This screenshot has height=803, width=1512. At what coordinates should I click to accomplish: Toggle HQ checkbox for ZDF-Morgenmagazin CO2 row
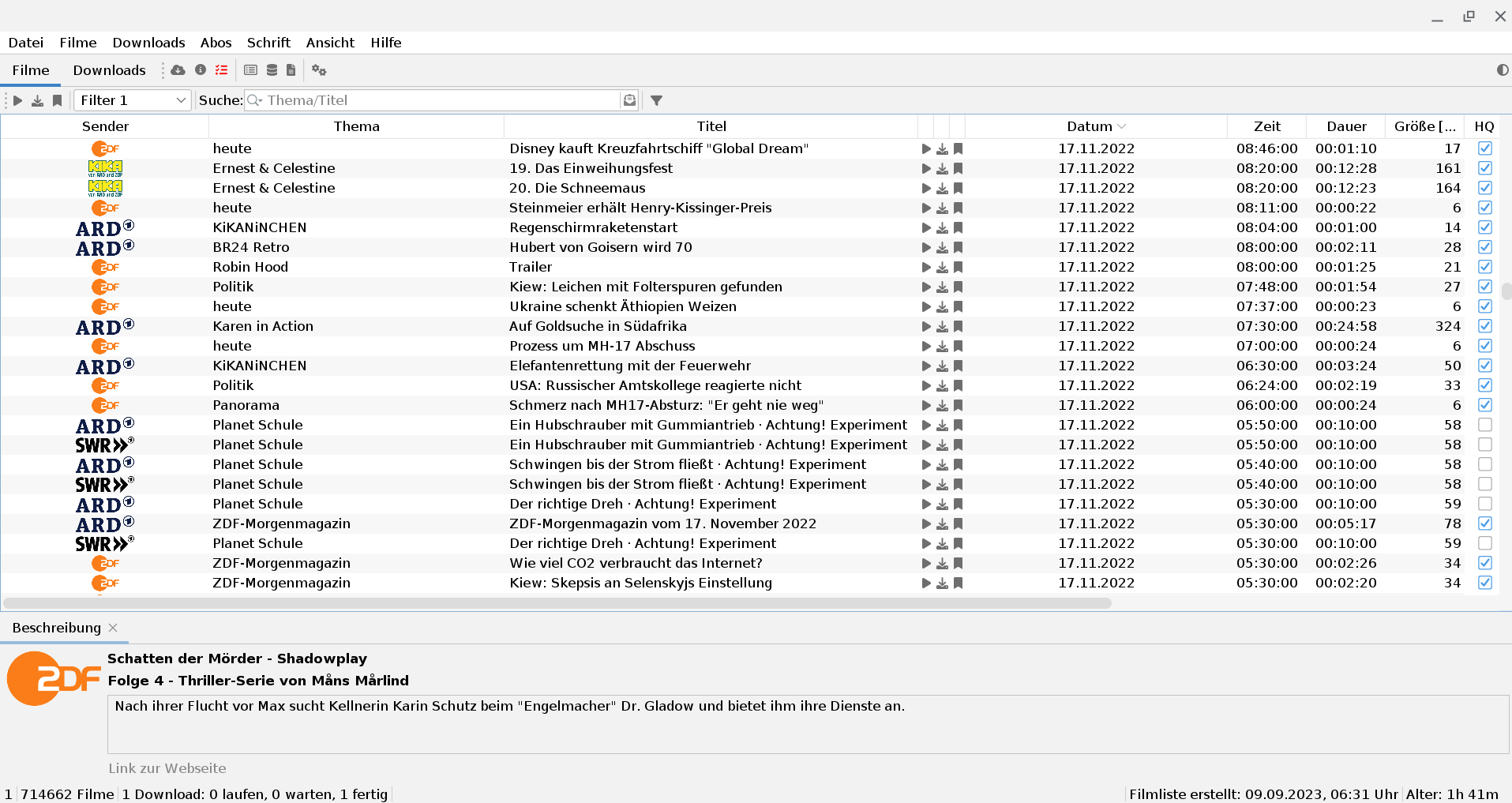[x=1484, y=563]
